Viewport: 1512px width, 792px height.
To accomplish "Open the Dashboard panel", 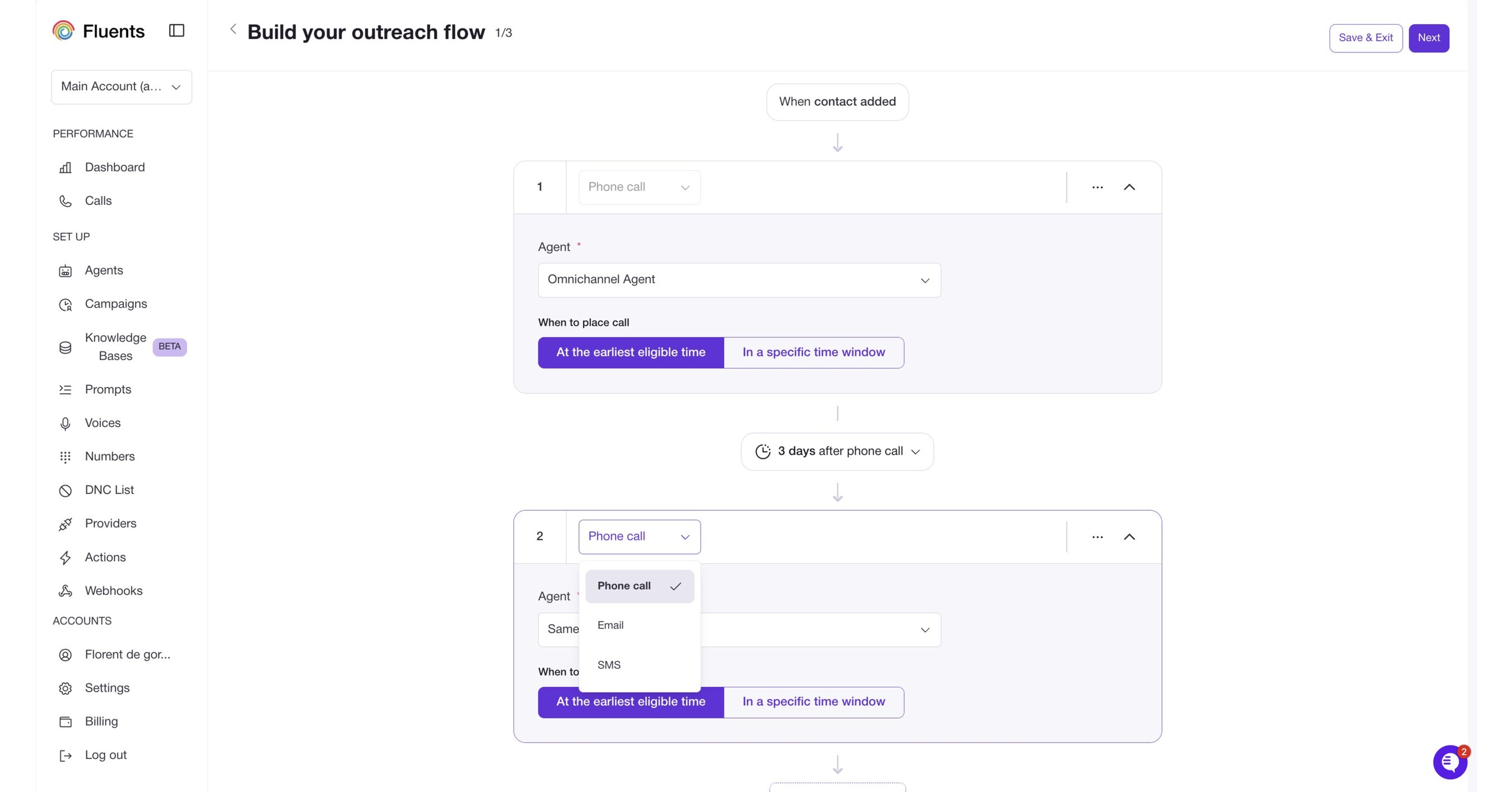I will [114, 167].
